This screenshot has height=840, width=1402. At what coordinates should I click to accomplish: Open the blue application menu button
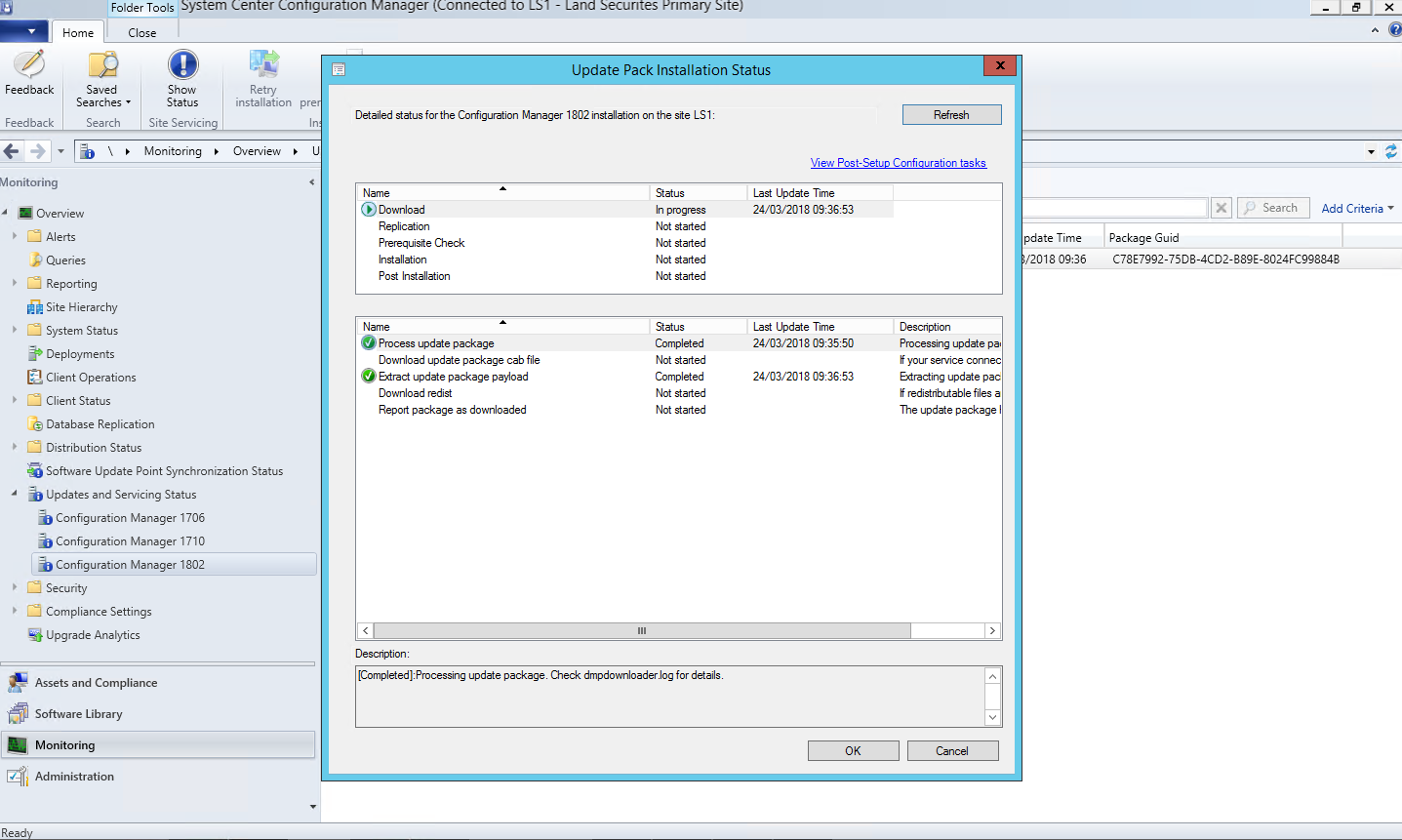24,31
